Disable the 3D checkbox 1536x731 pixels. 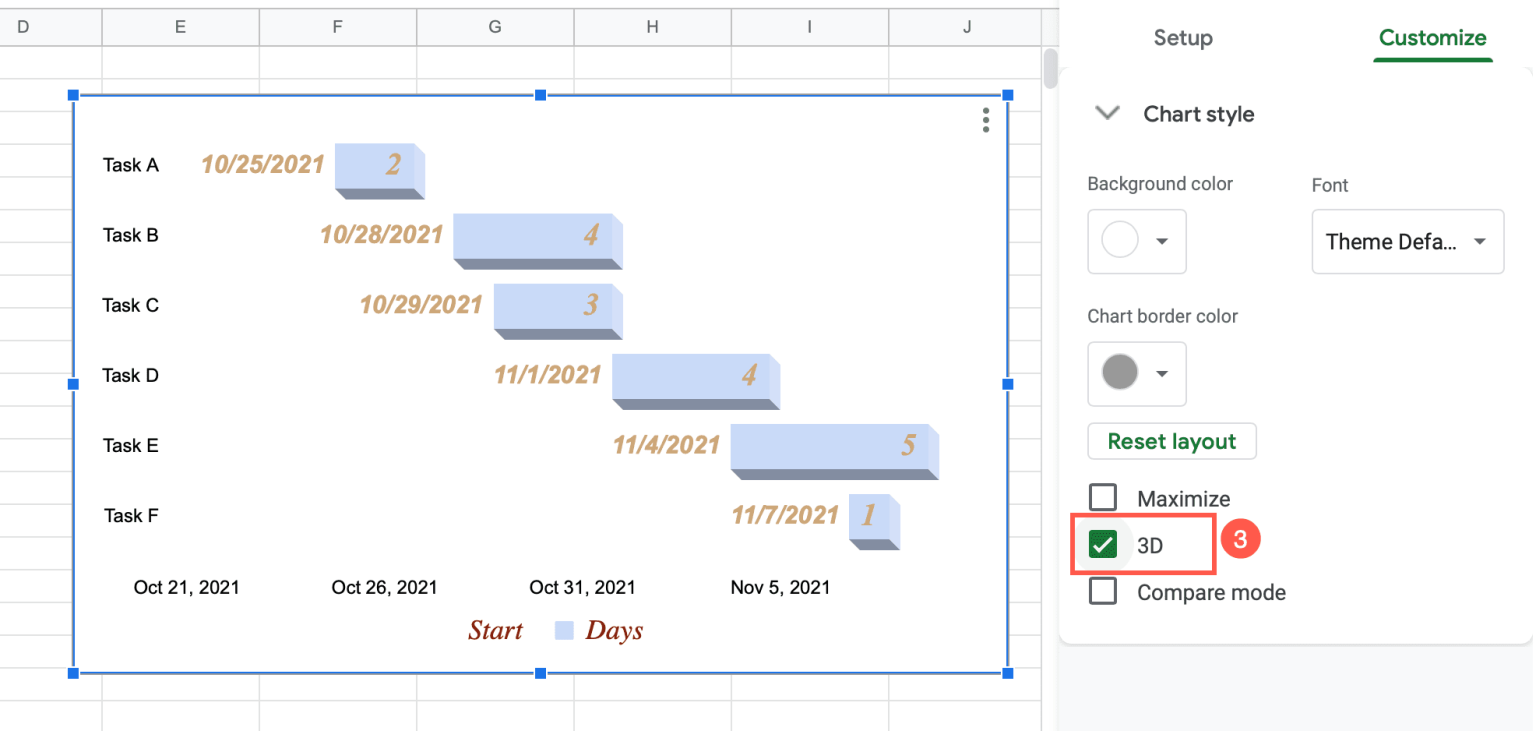[1103, 544]
